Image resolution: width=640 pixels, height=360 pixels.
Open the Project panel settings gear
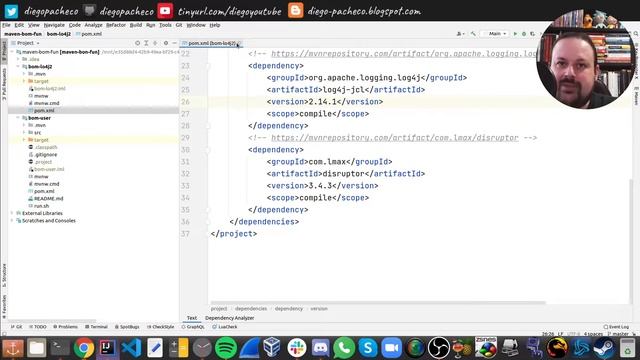pyautogui.click(x=166, y=43)
